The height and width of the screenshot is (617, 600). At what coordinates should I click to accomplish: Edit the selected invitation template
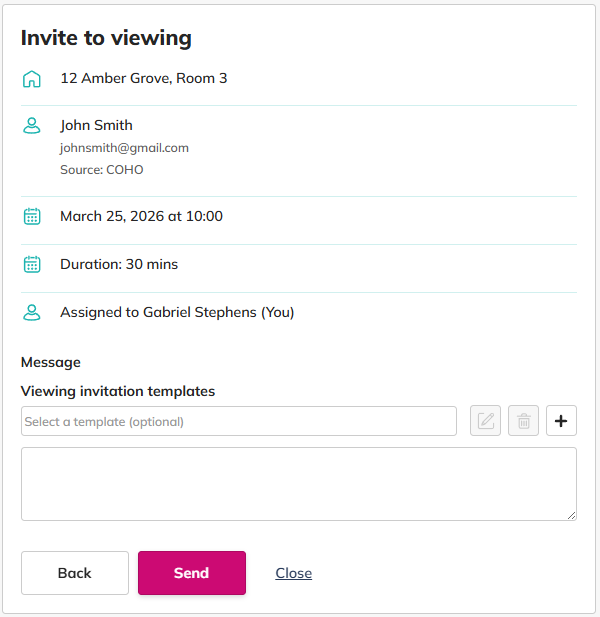click(485, 421)
